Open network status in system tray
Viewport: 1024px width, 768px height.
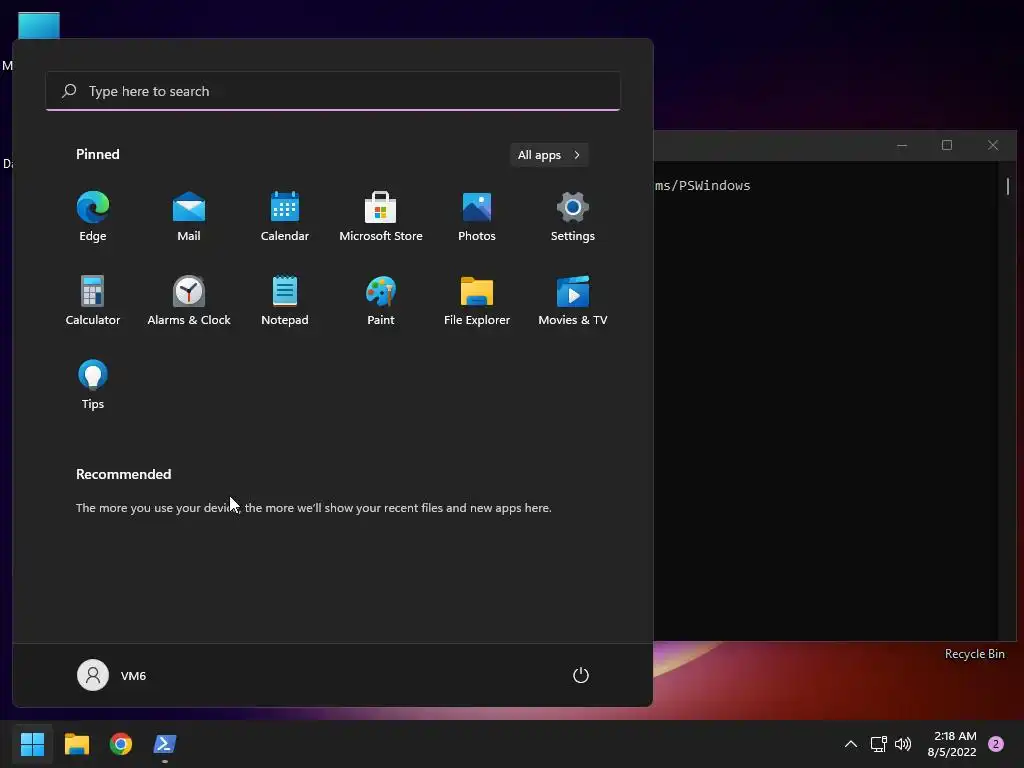pyautogui.click(x=879, y=744)
